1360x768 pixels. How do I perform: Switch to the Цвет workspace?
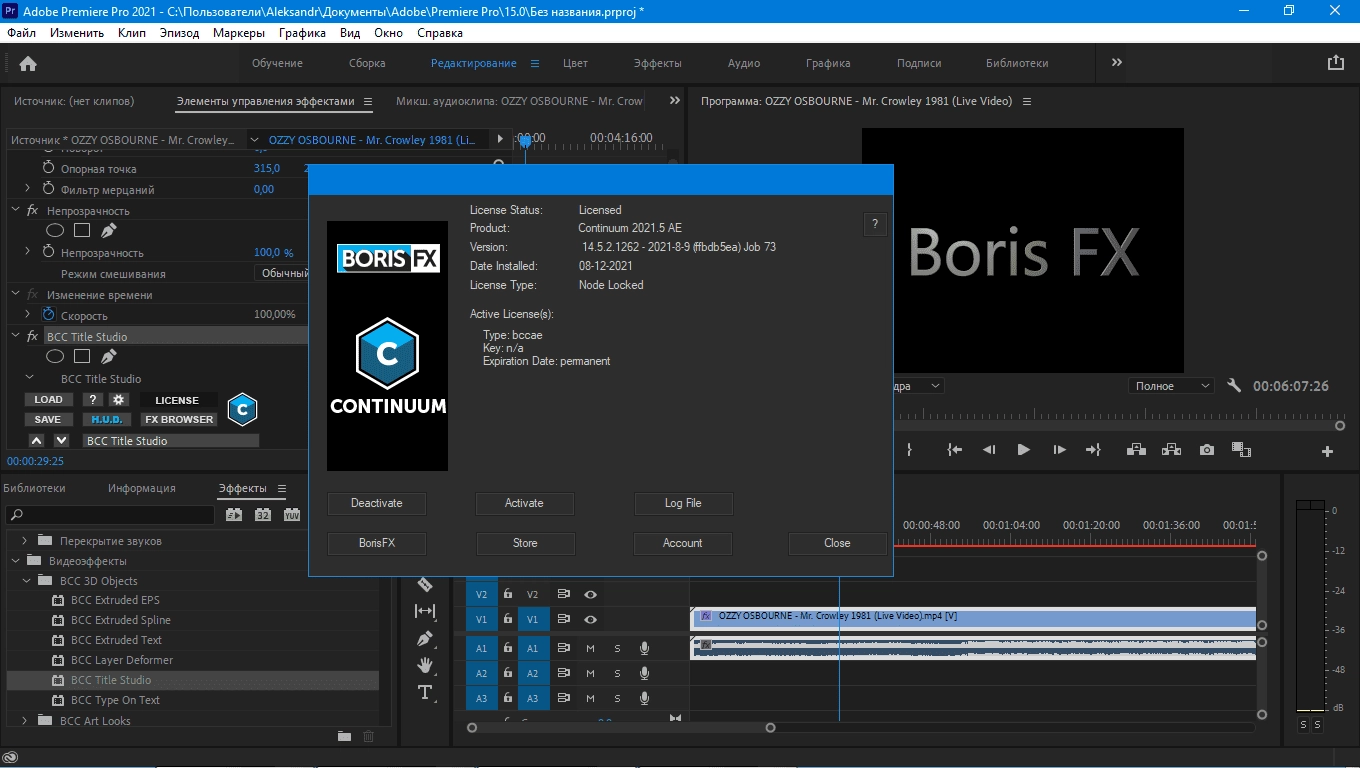pyautogui.click(x=575, y=63)
